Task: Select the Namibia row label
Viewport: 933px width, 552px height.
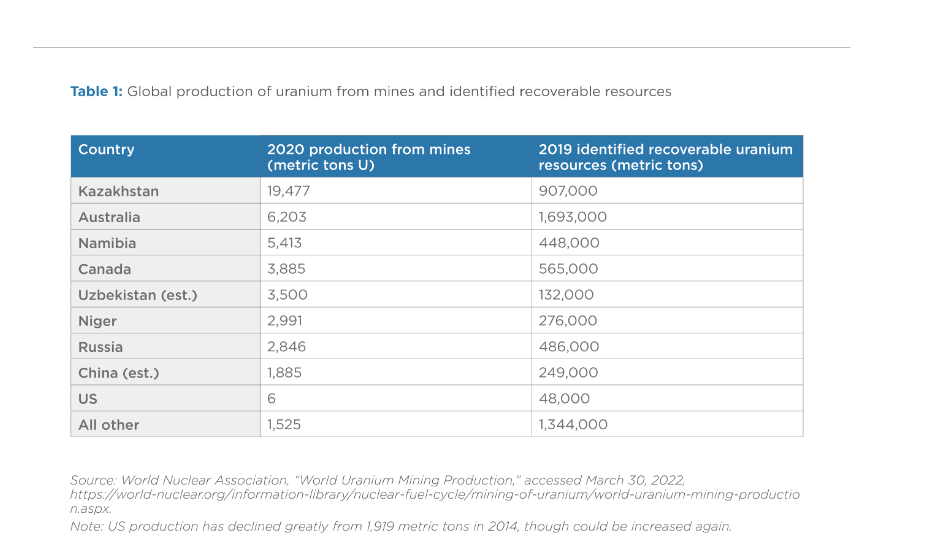Action: (107, 243)
